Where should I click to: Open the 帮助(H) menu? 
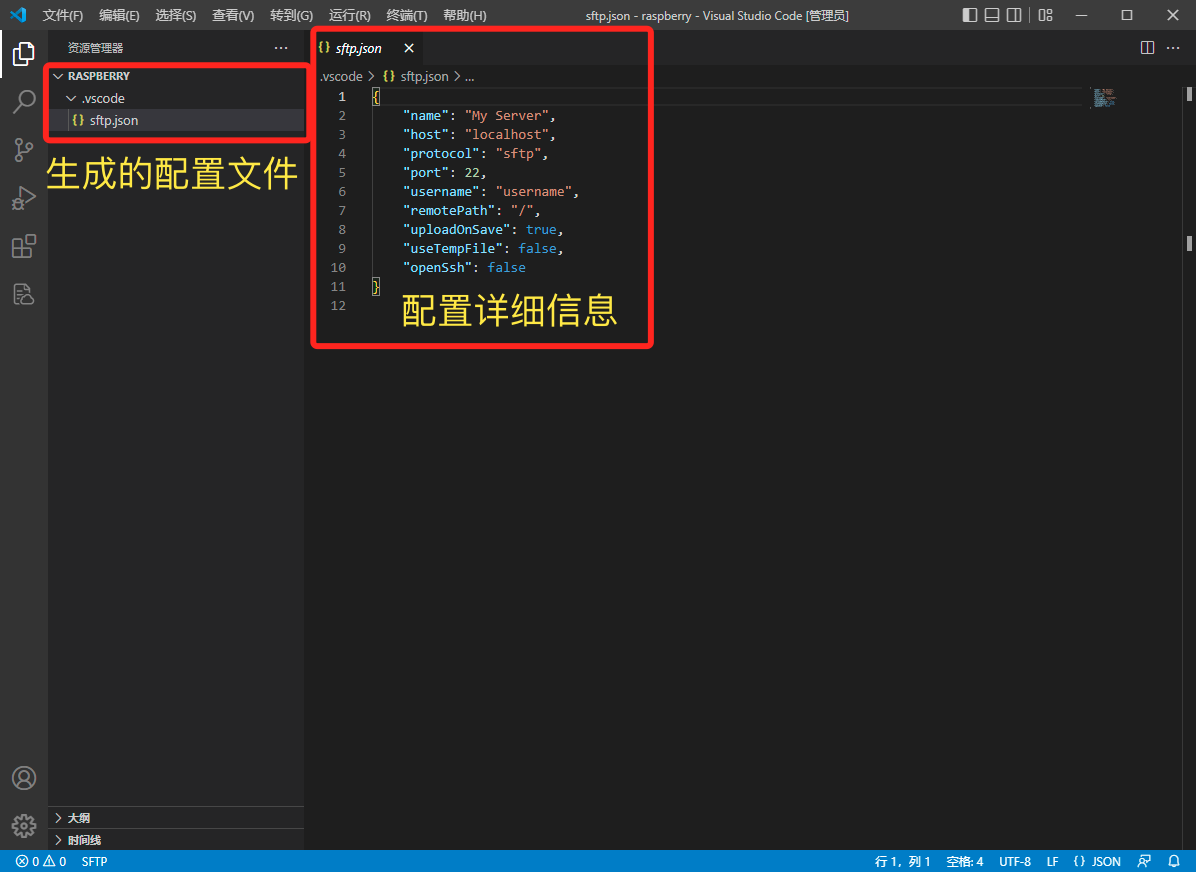(x=465, y=15)
